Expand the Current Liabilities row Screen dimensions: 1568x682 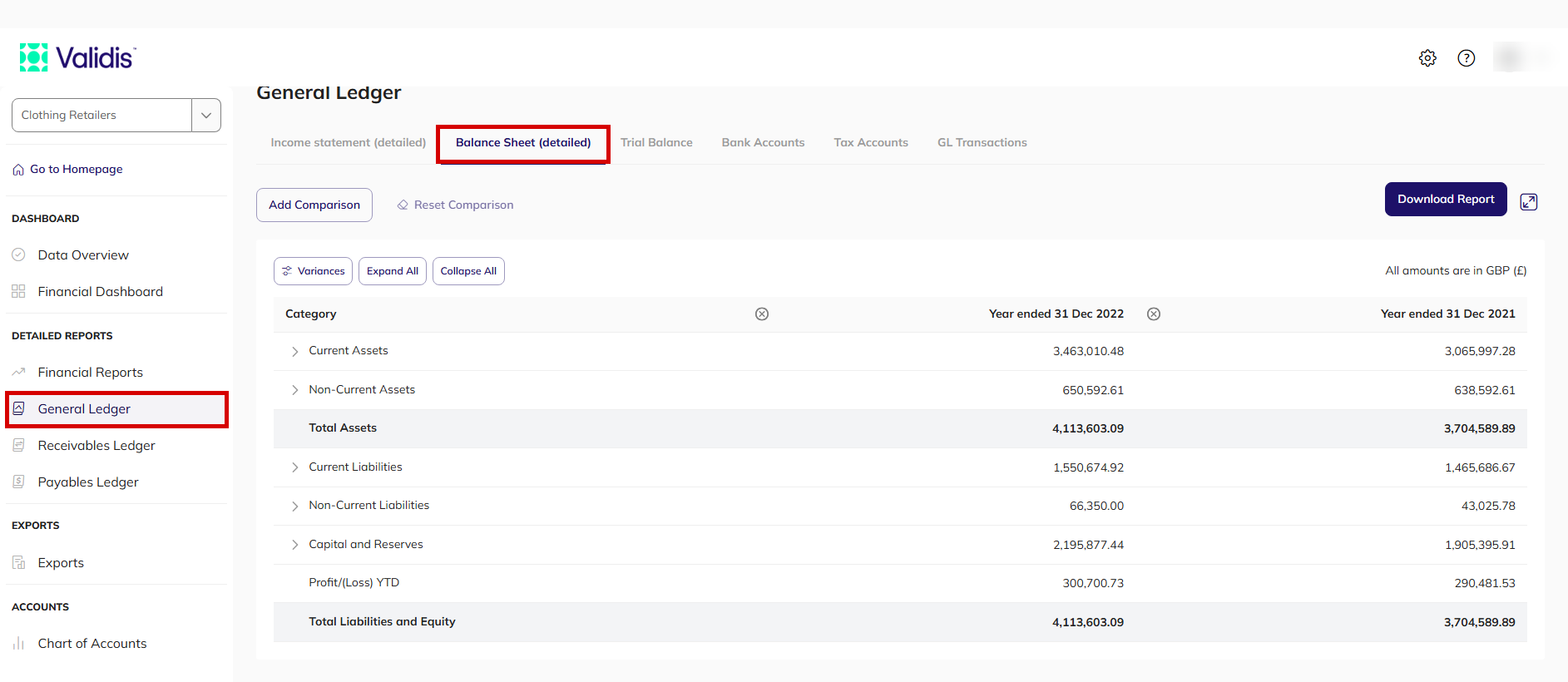point(295,467)
